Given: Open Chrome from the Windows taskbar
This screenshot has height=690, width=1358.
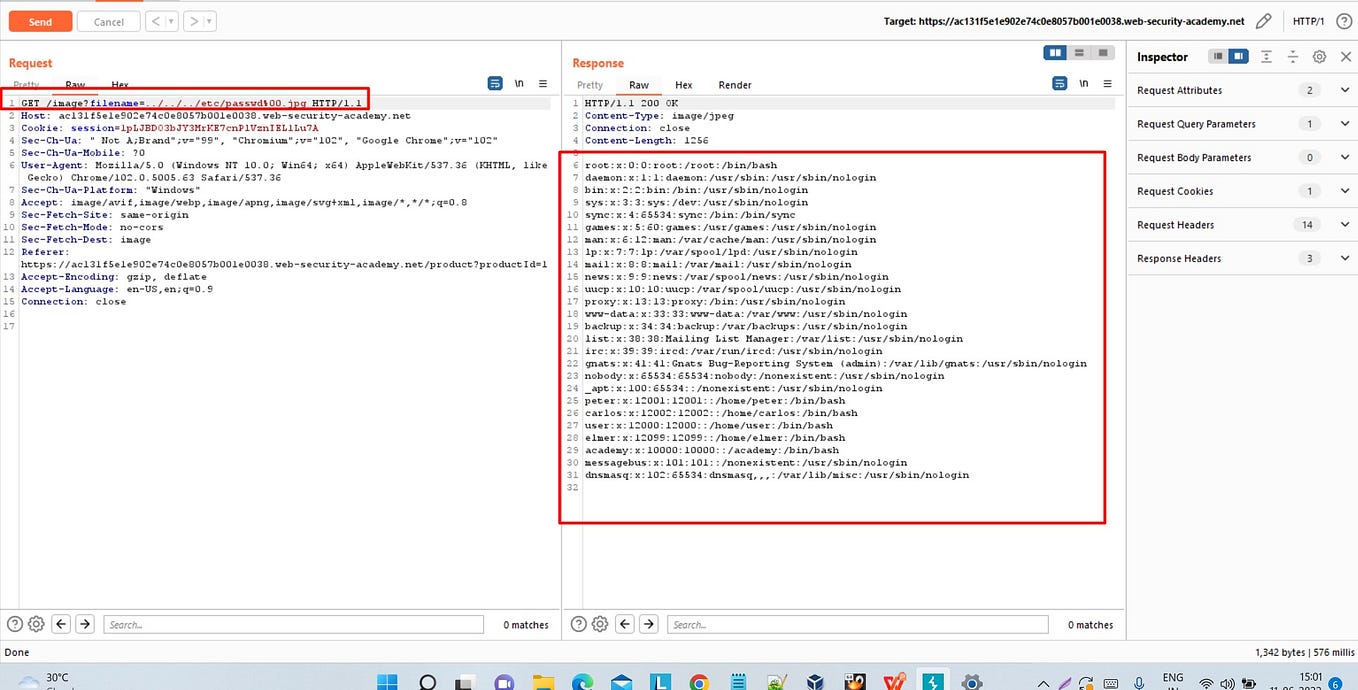Looking at the screenshot, I should (698, 682).
